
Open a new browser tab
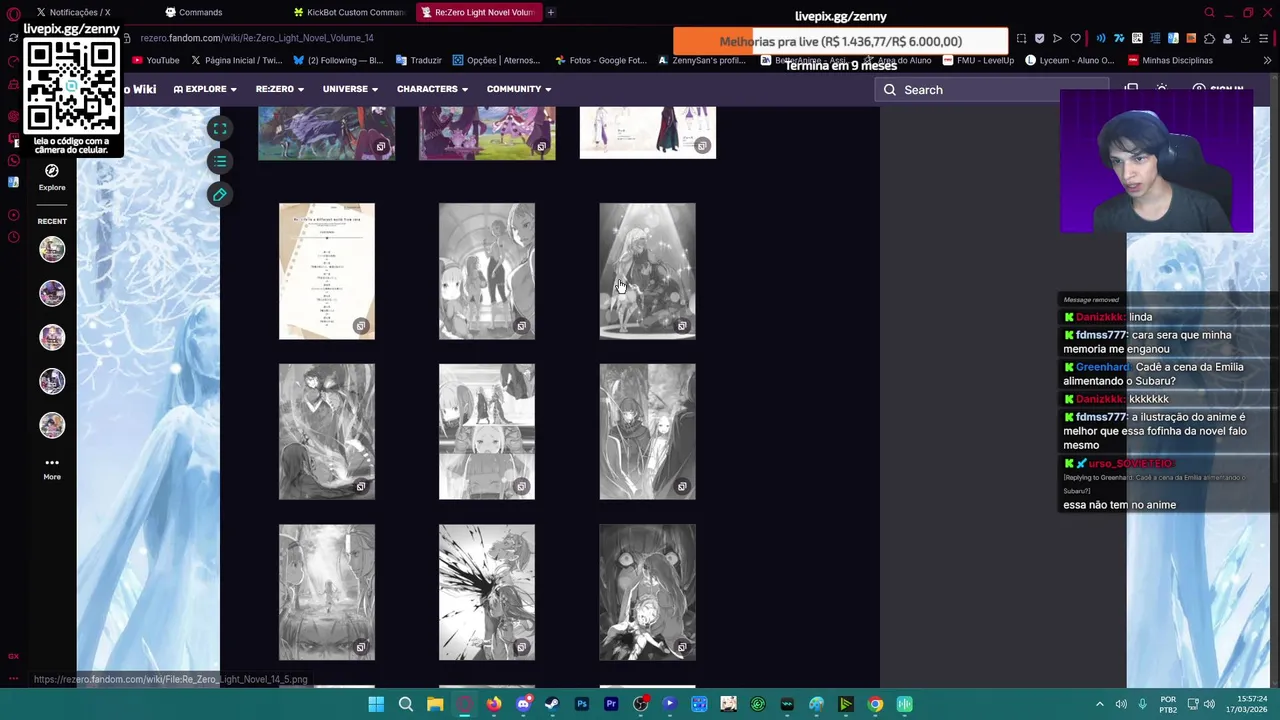550,12
